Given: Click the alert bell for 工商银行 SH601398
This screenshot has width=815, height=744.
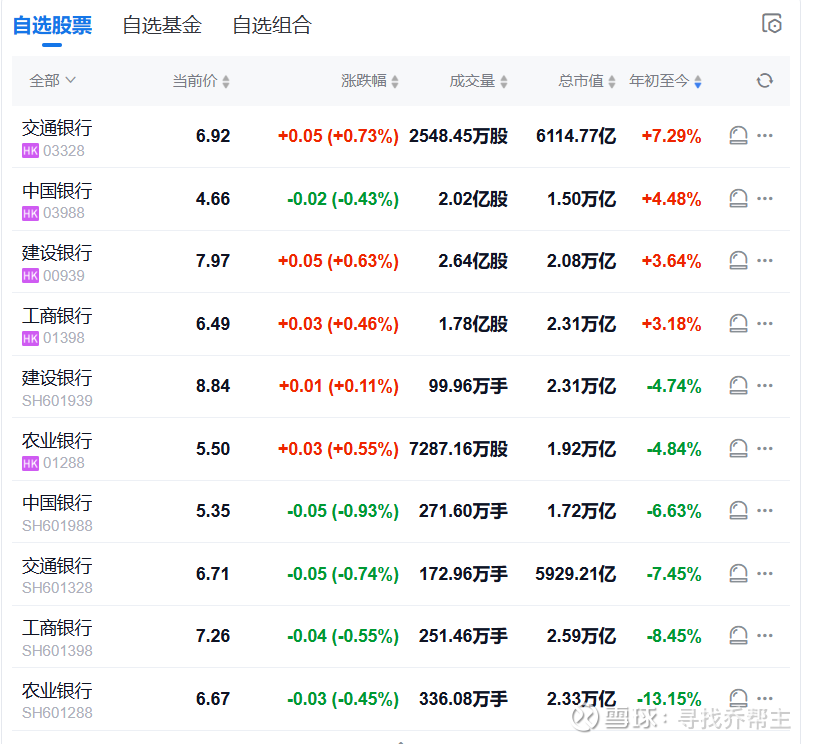Looking at the screenshot, I should [x=738, y=636].
